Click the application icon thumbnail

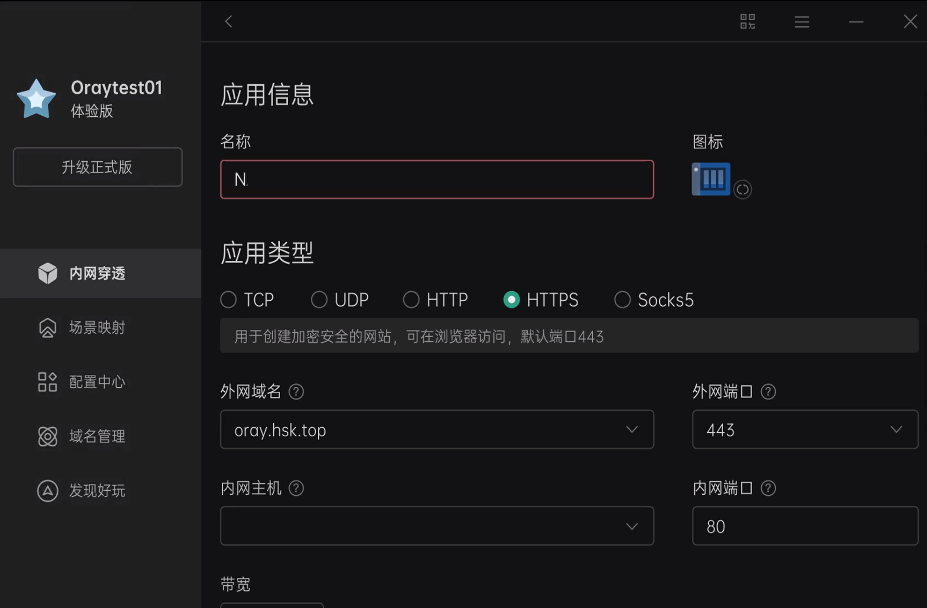tap(711, 180)
